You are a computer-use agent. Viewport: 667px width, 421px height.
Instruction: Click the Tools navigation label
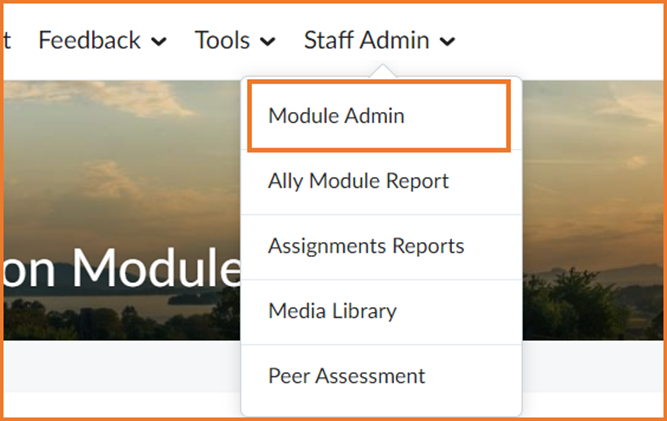[222, 40]
